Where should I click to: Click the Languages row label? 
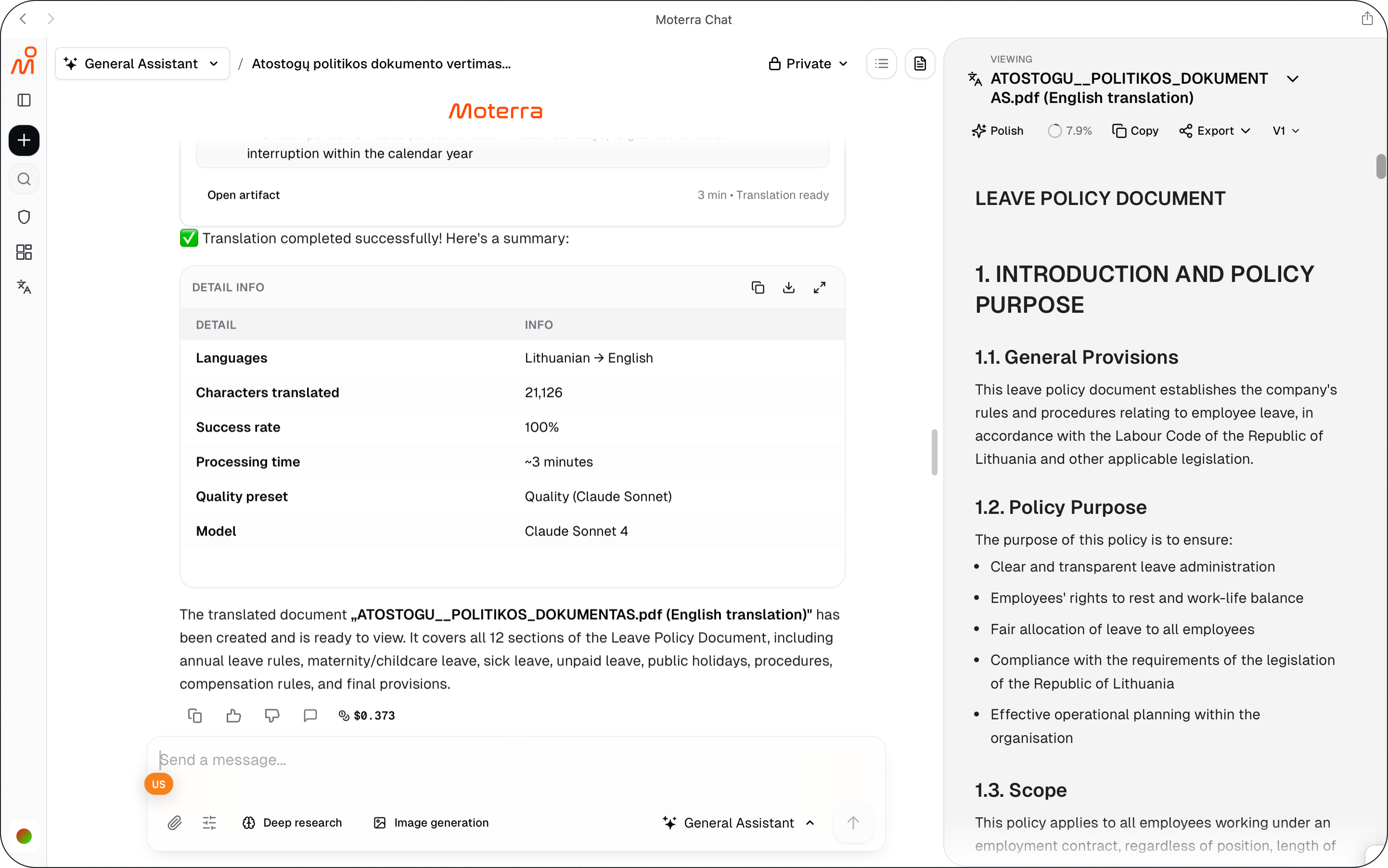coord(231,357)
